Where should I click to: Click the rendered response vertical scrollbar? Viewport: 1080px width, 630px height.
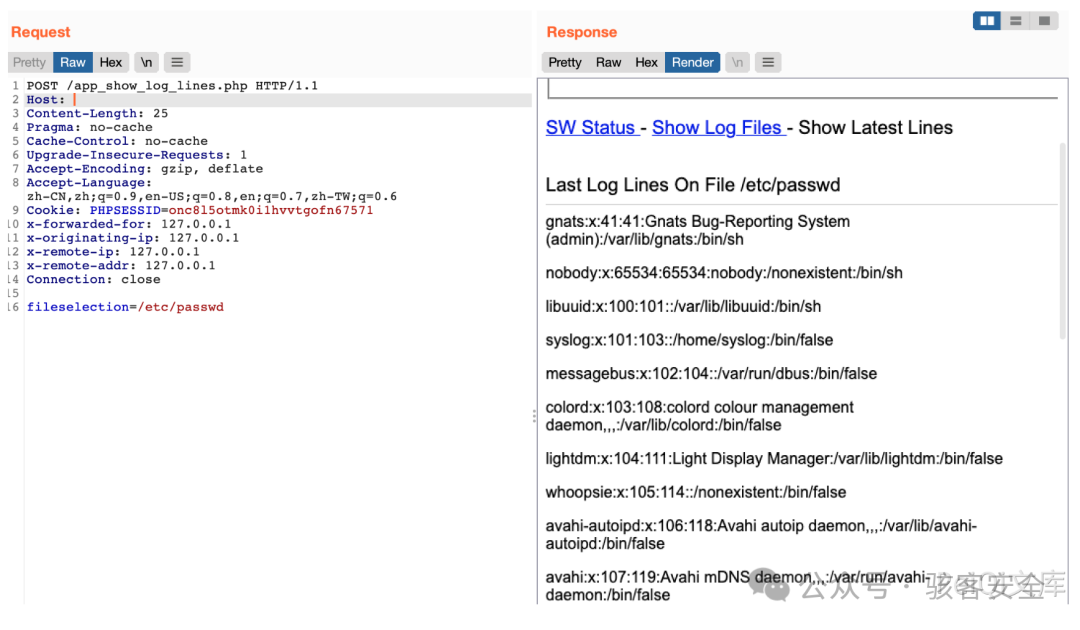pyautogui.click(x=1063, y=240)
